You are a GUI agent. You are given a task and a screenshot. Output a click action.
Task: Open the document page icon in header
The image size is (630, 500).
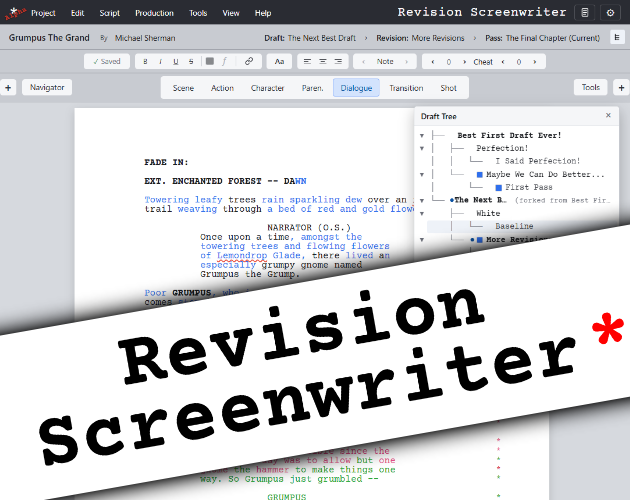pyautogui.click(x=585, y=12)
